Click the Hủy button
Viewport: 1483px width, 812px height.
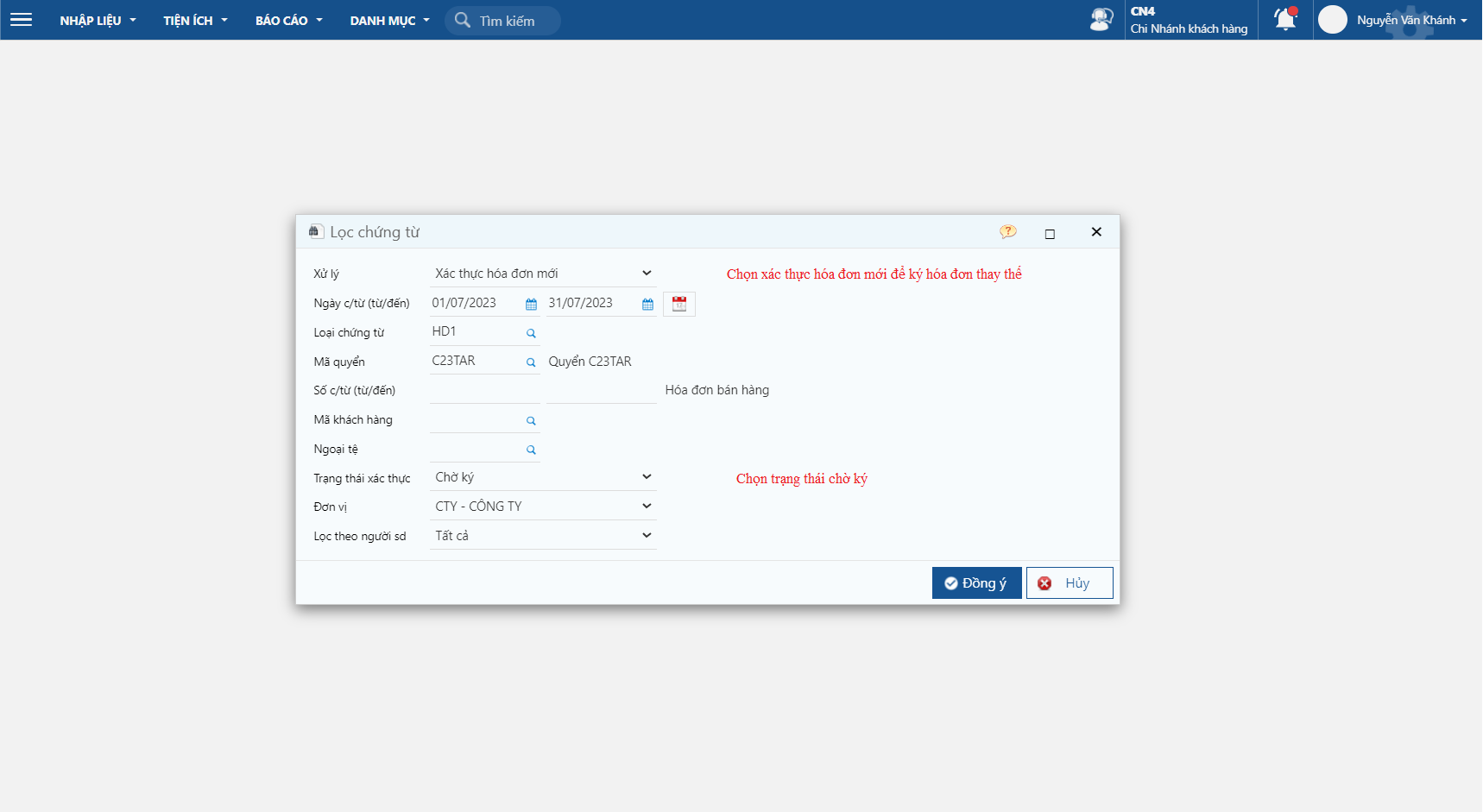(1069, 583)
